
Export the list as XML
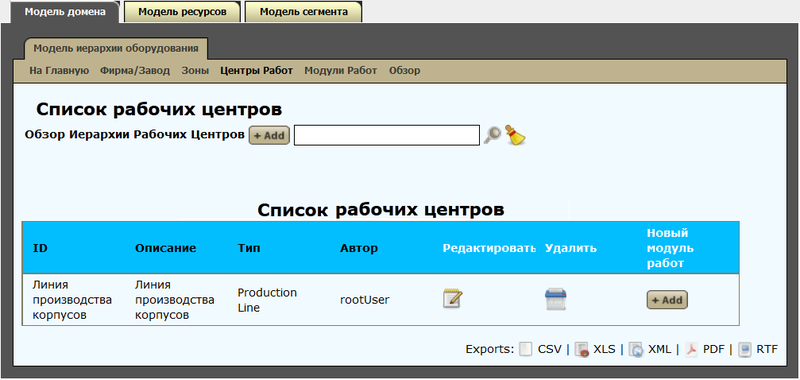pos(649,349)
